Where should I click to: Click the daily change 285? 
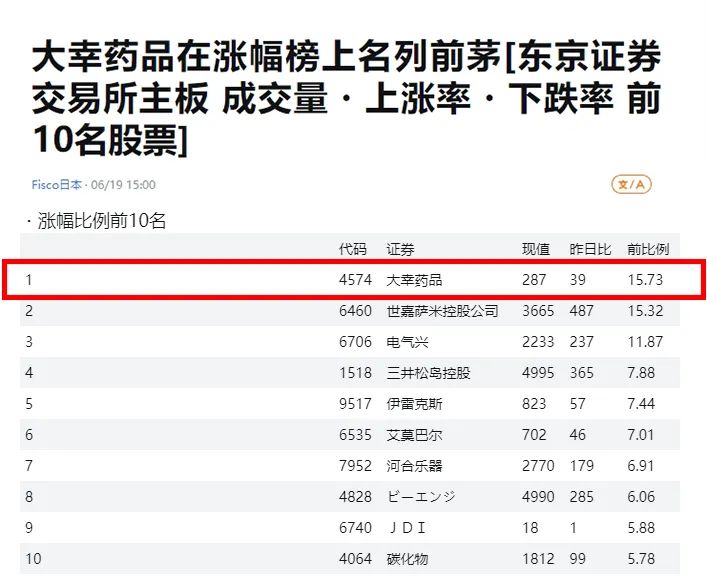[581, 497]
